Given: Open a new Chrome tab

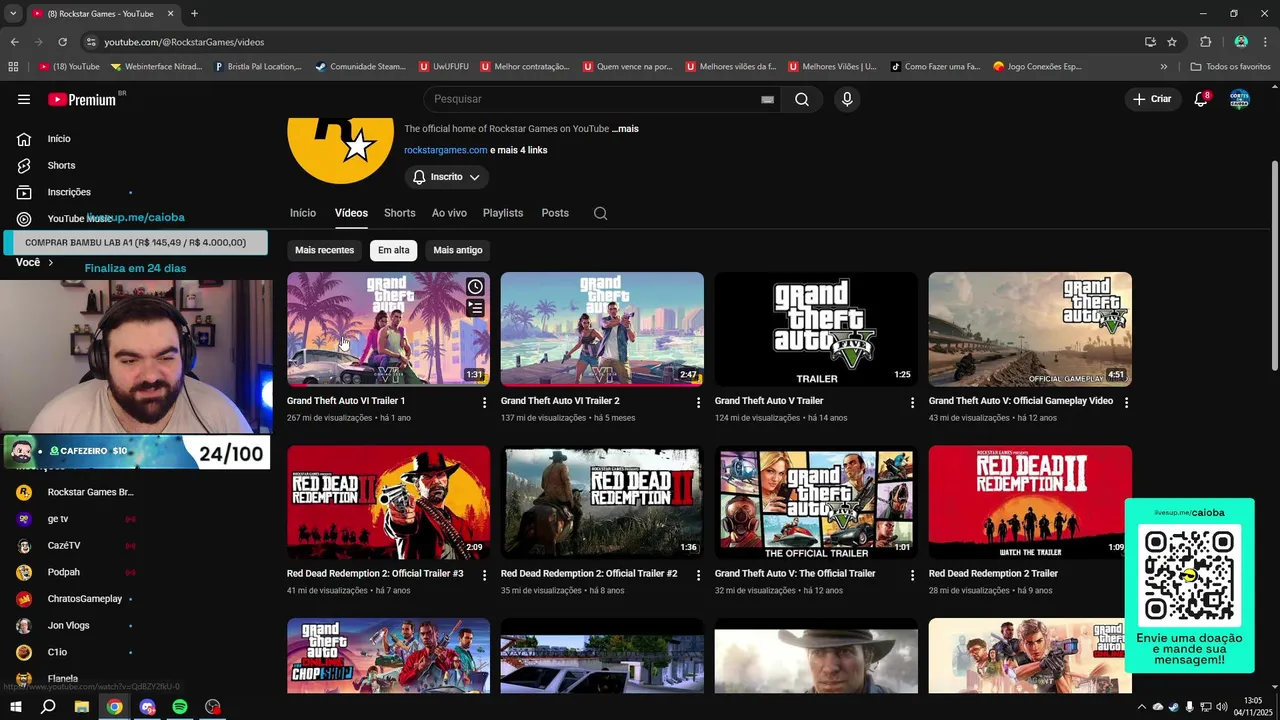Looking at the screenshot, I should [194, 14].
